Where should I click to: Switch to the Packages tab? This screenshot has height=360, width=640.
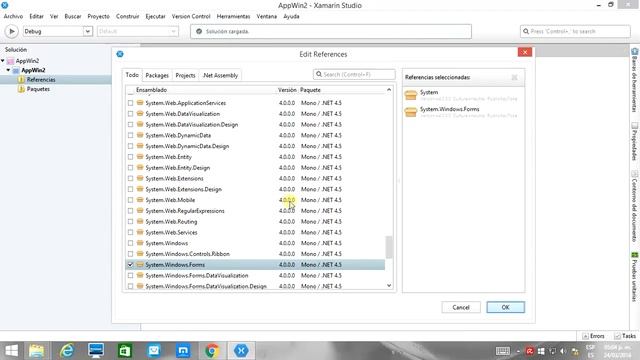(x=157, y=76)
